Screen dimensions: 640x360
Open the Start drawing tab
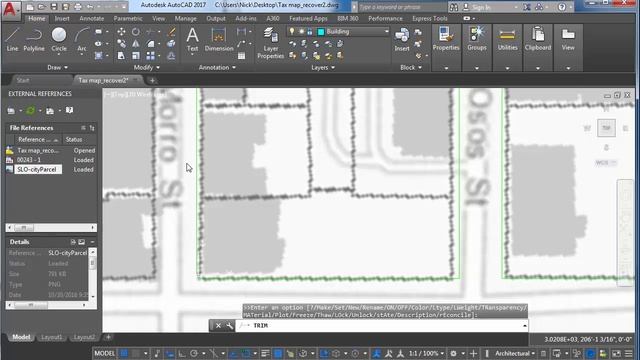[23, 80]
